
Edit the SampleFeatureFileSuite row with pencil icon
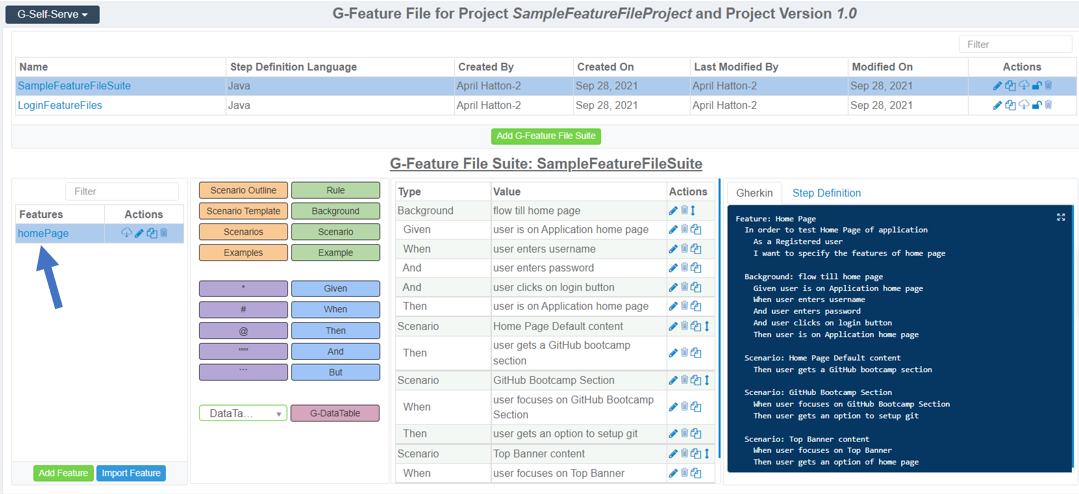click(998, 86)
